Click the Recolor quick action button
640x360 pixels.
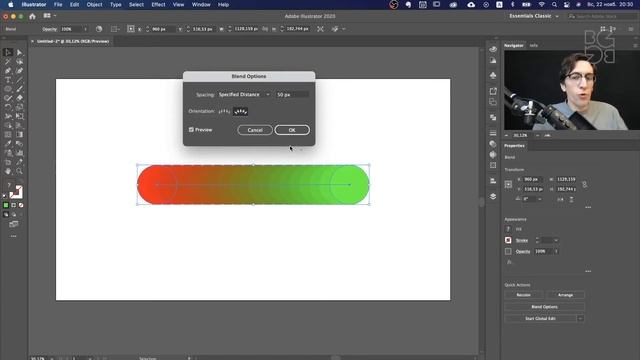click(524, 295)
